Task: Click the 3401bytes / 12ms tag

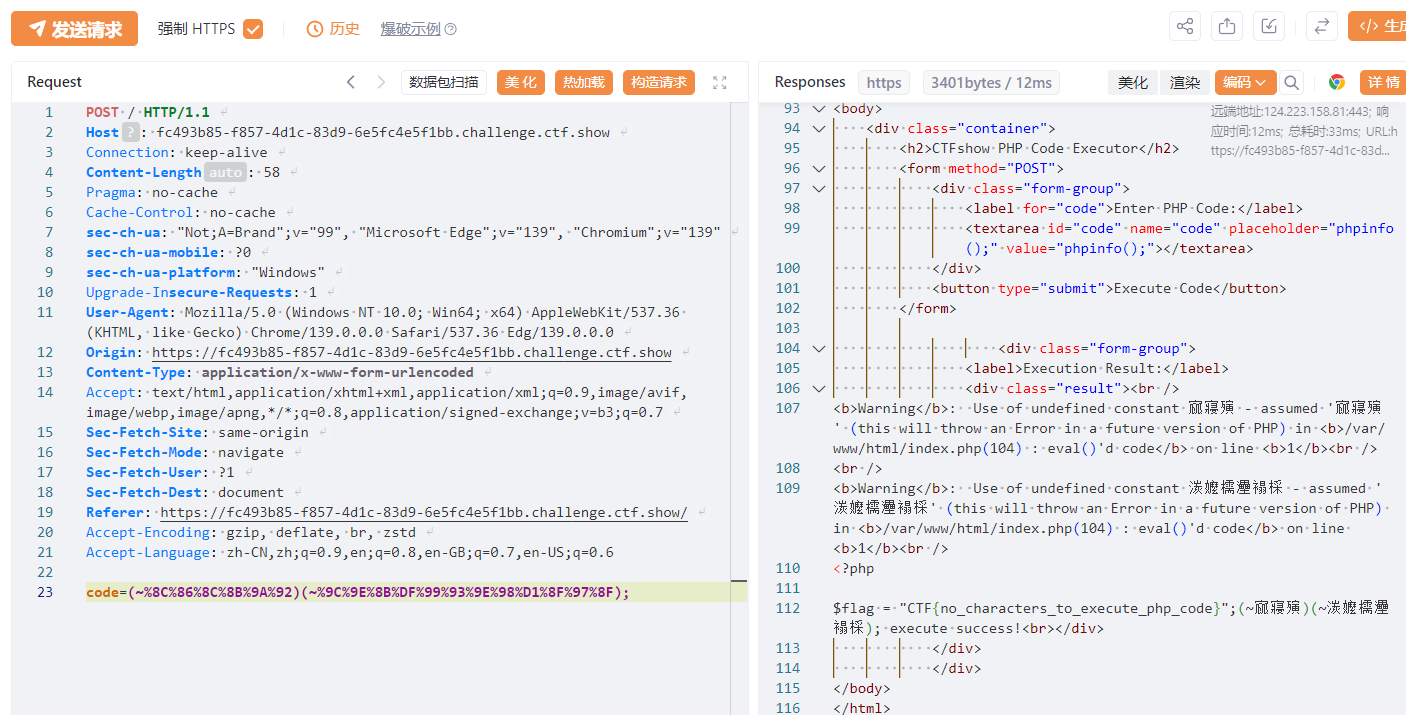Action: click(991, 83)
